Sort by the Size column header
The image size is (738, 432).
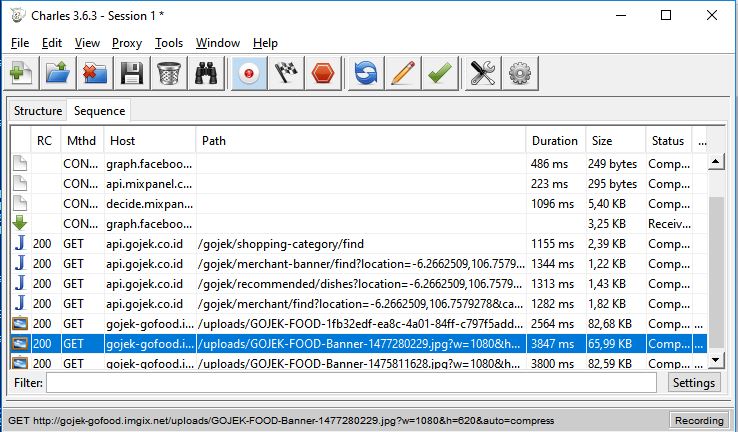coord(616,141)
